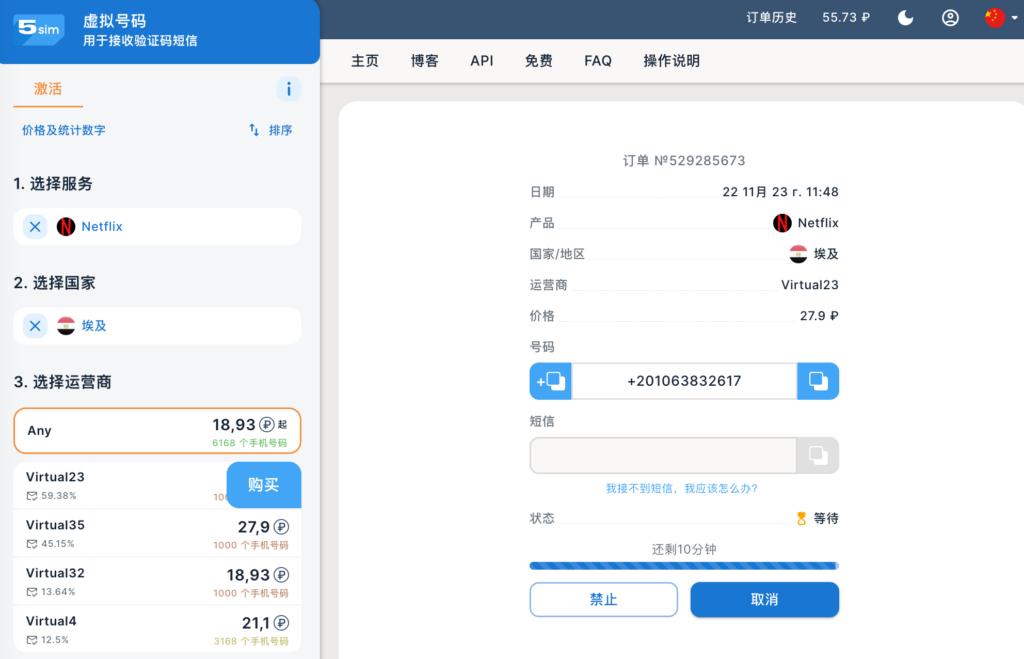The width and height of the screenshot is (1024, 659).
Task: Click the hourglass waiting status icon
Action: 801,519
